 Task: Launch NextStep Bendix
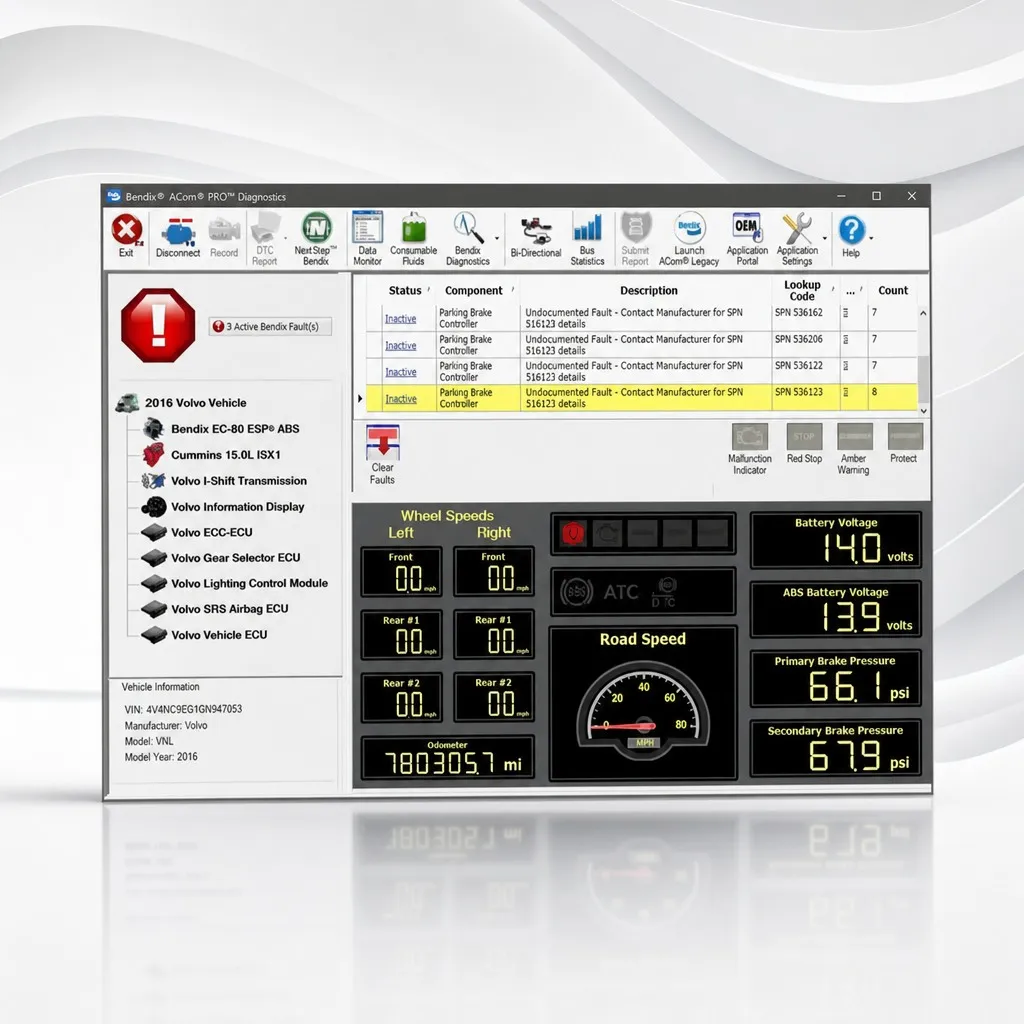[x=316, y=238]
